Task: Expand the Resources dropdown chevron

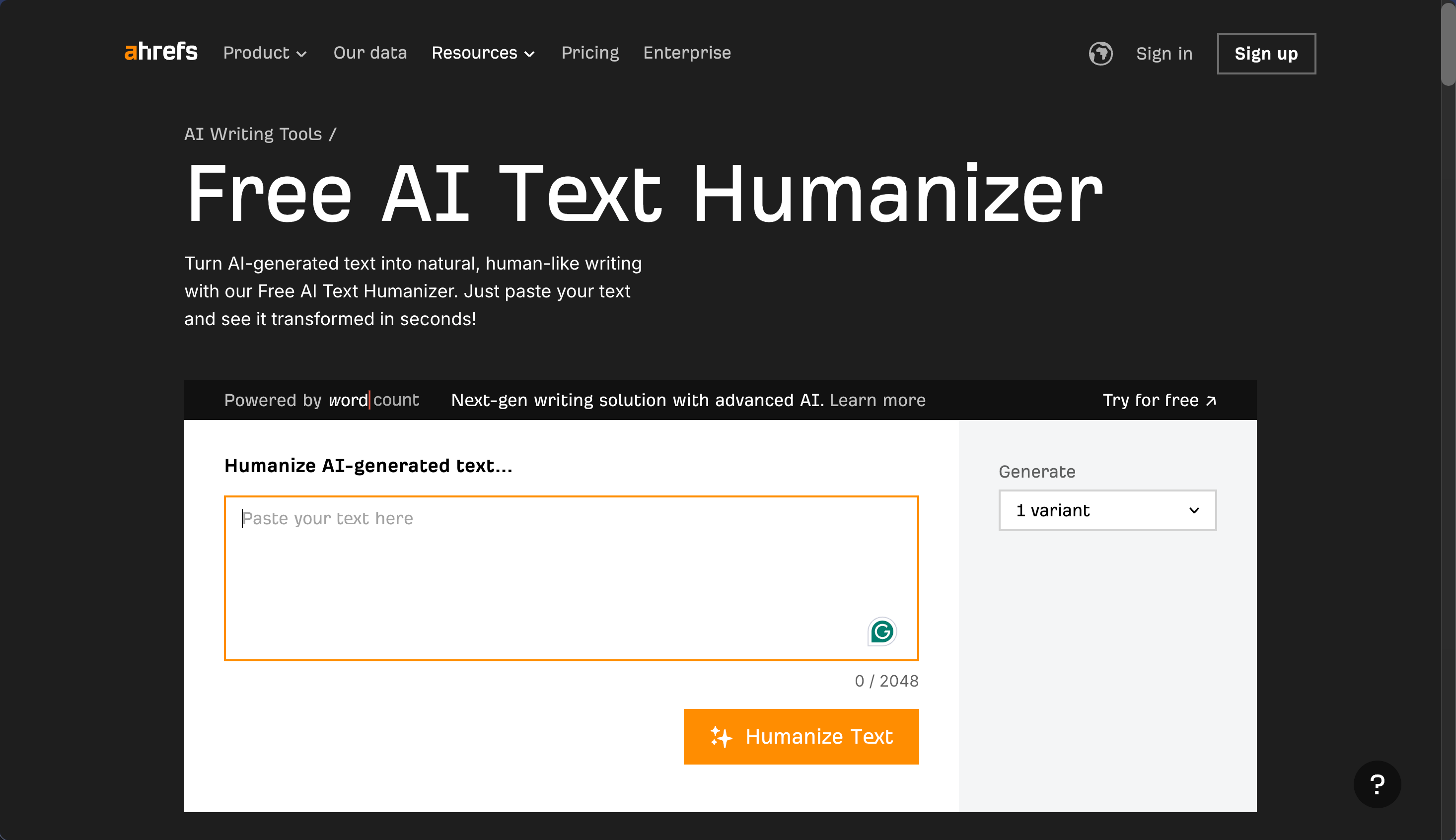Action: pyautogui.click(x=530, y=54)
